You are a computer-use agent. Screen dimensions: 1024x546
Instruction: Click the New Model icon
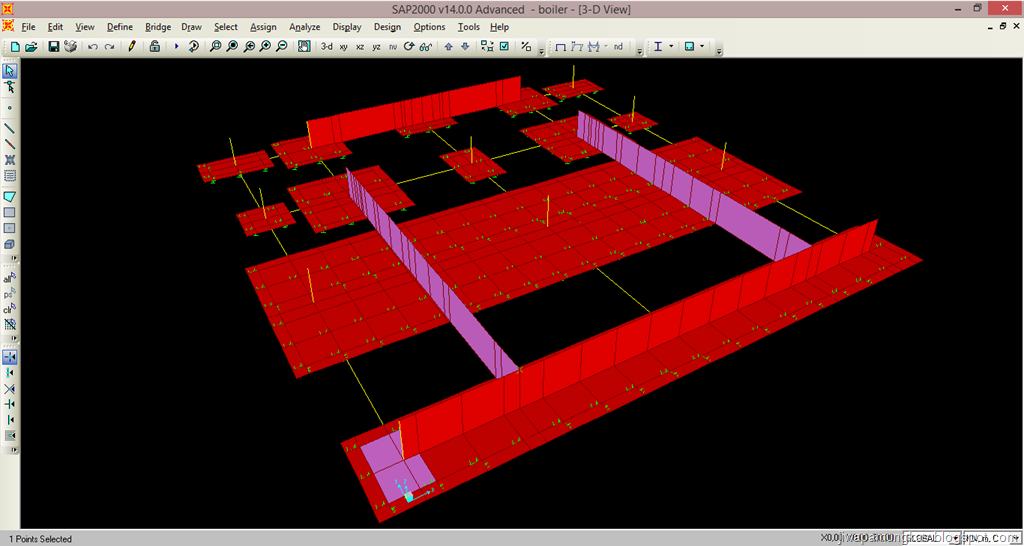click(15, 46)
